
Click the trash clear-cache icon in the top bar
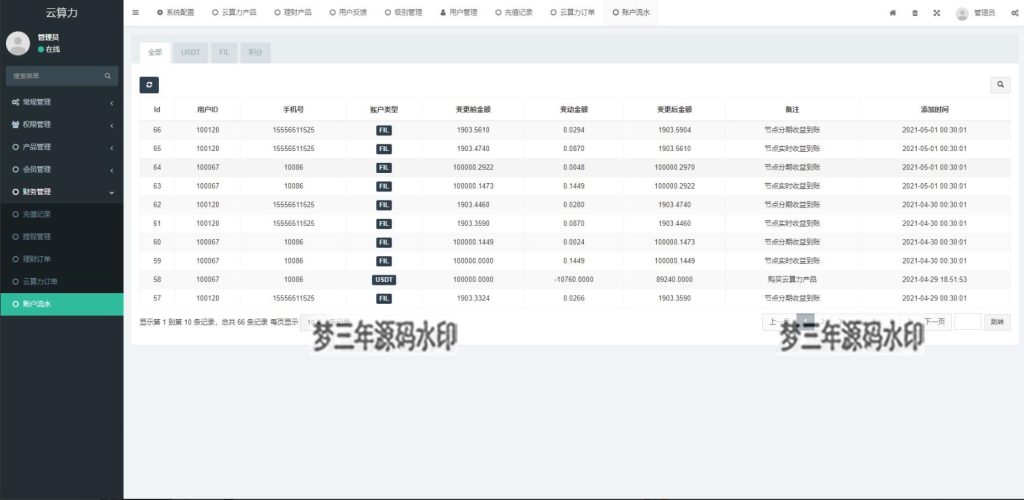[x=915, y=13]
